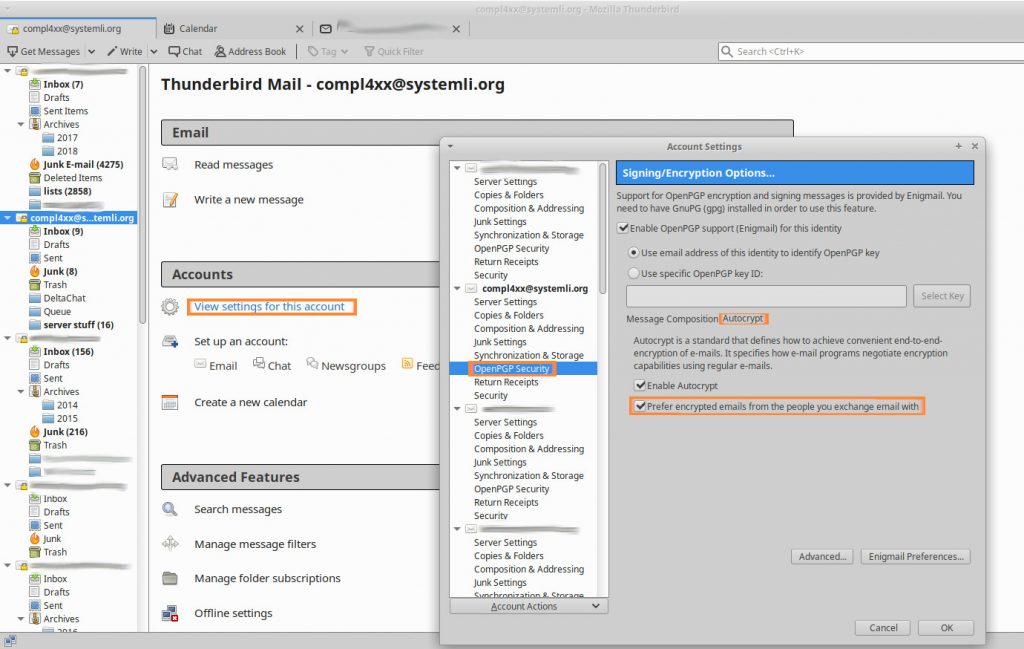Click the Select Key button
This screenshot has height=649, width=1024.
tap(942, 296)
